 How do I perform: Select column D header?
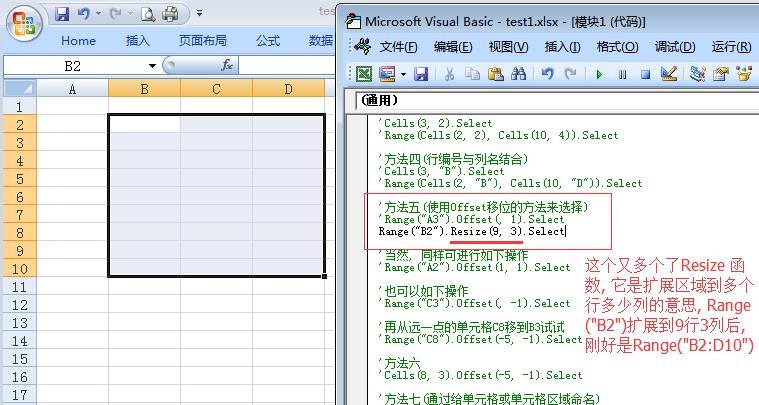click(288, 89)
